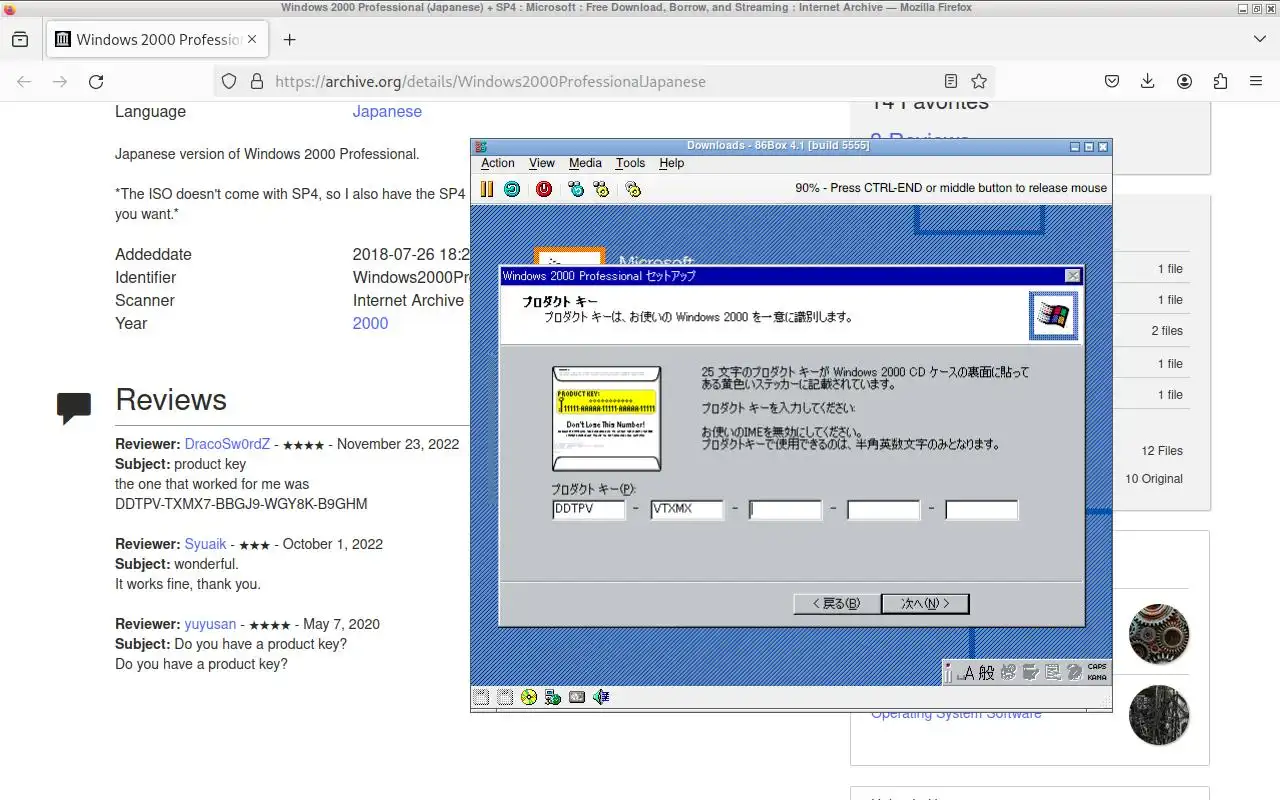Click the CD-ROM disc status icon
This screenshot has width=1280, height=800.
point(529,697)
